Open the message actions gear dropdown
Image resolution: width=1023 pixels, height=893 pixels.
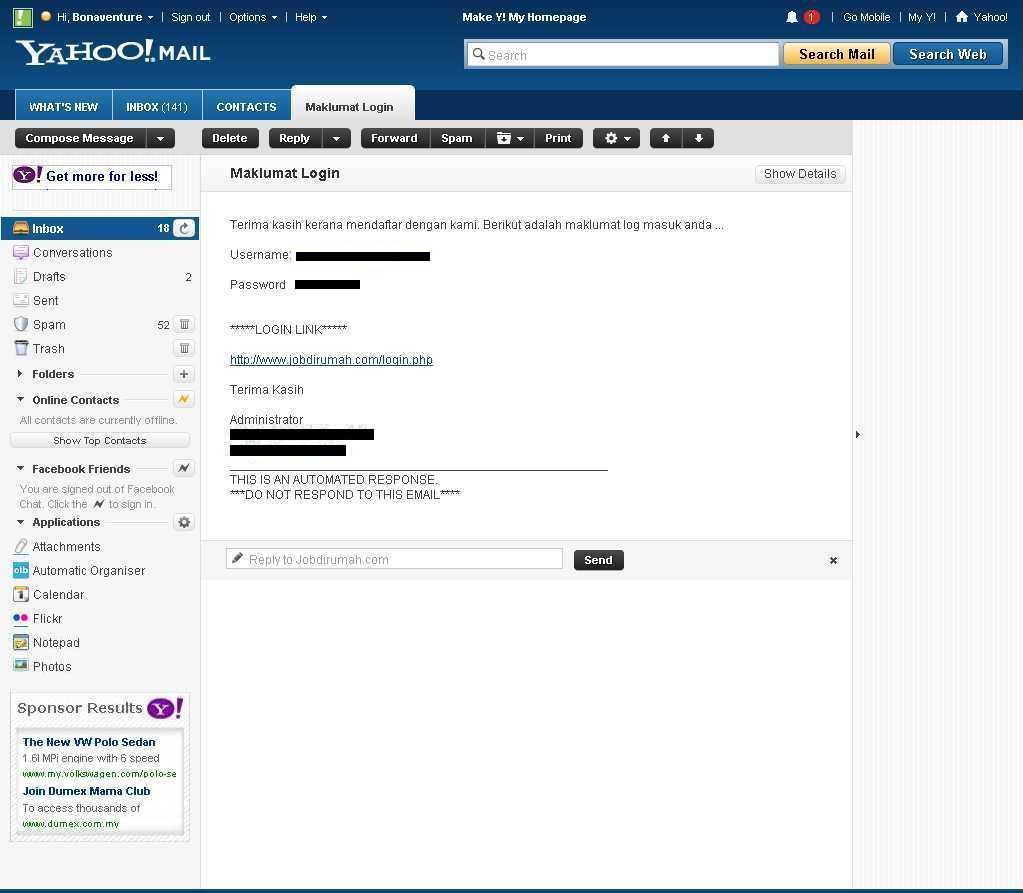[x=617, y=138]
